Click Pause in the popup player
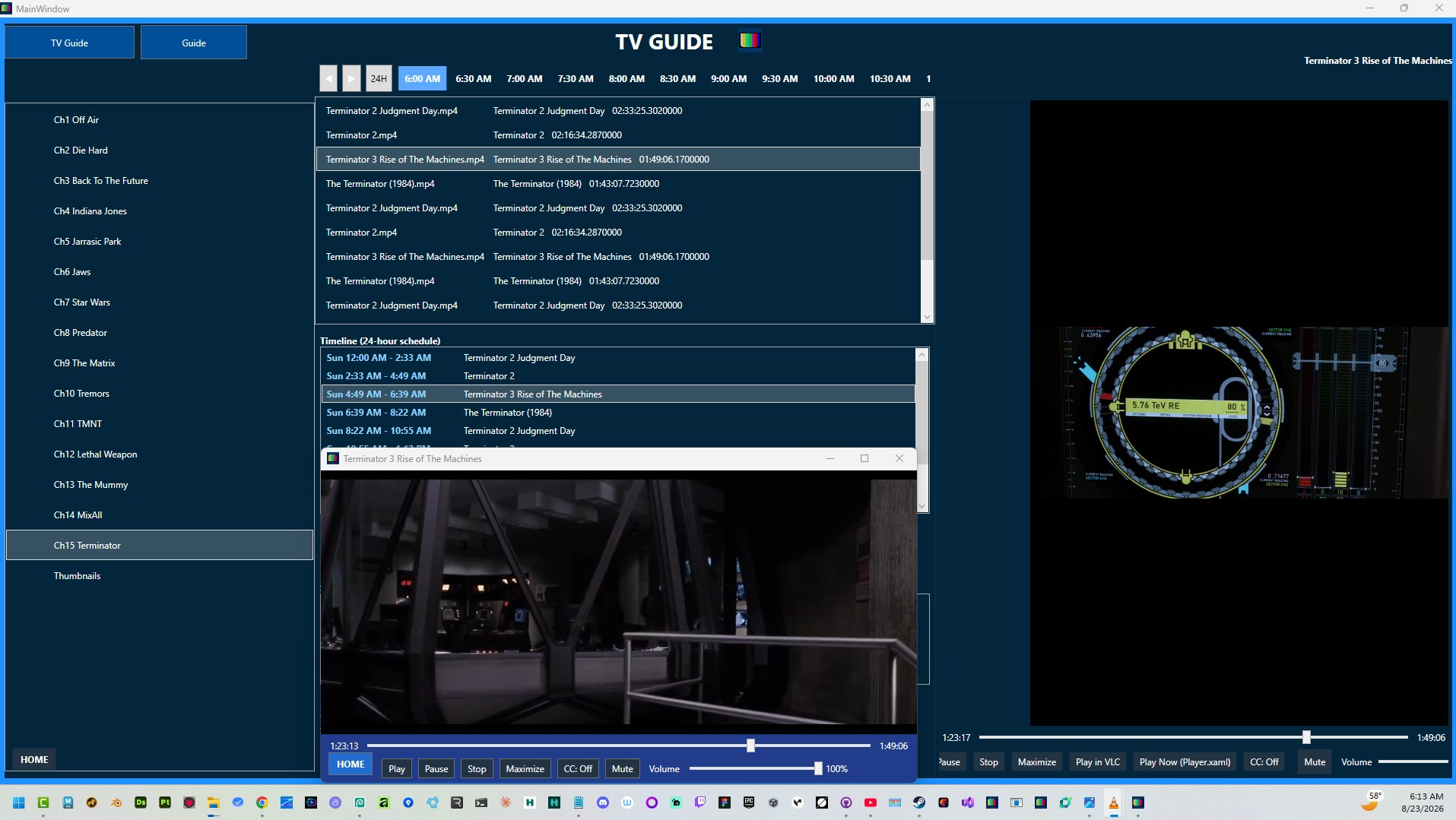The height and width of the screenshot is (820, 1456). 436,768
